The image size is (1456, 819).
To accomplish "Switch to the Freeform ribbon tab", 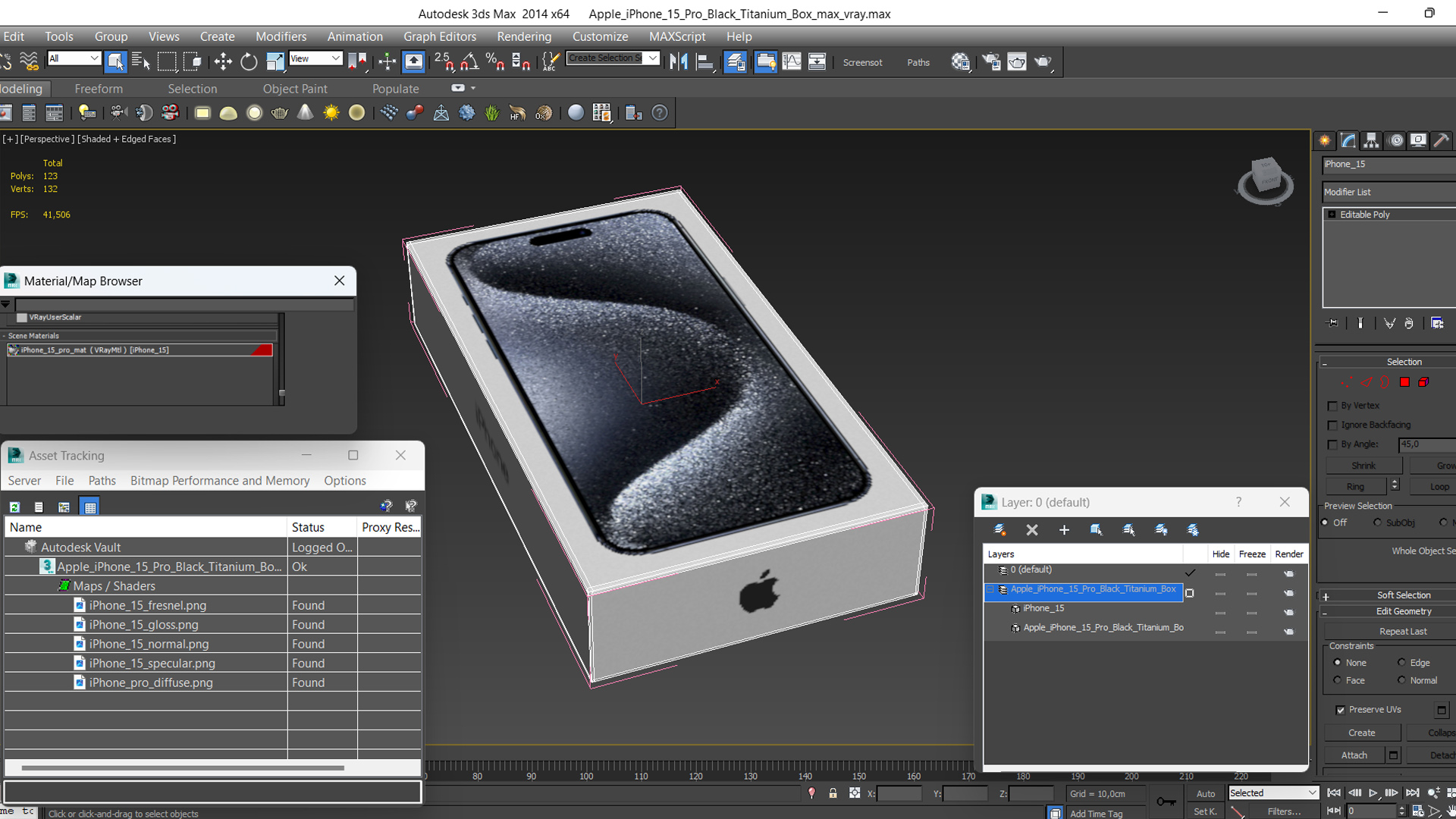I will coord(99,89).
